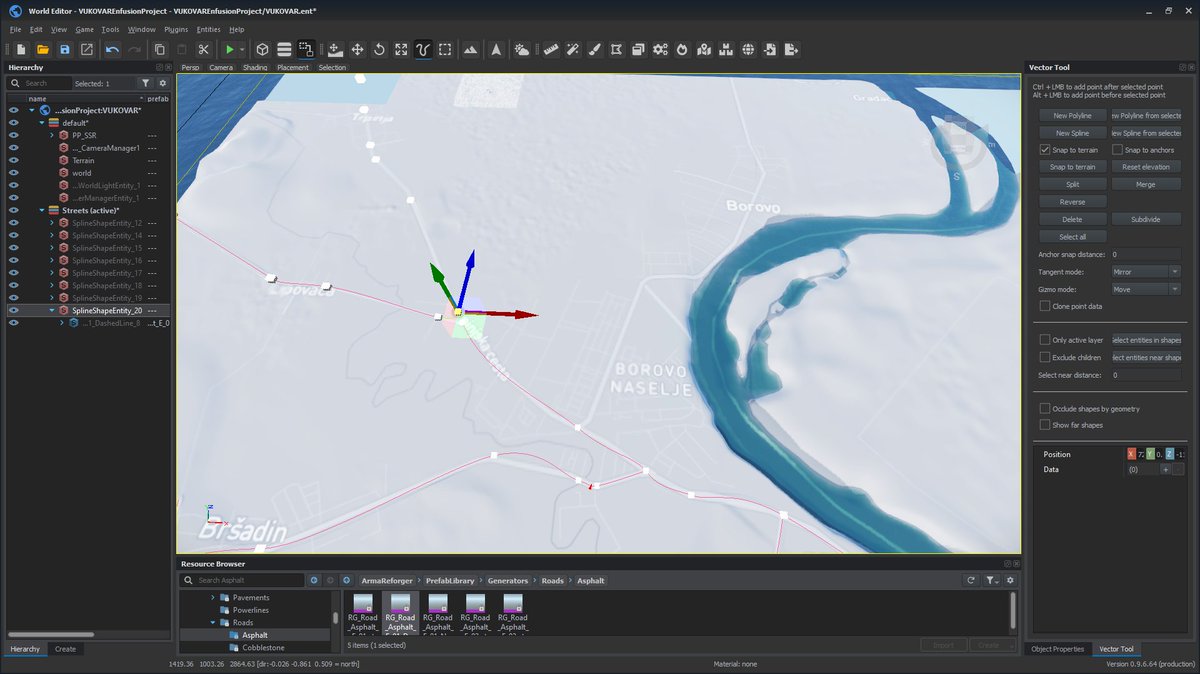Click the Undo arrow in the toolbar
1200x674 pixels.
point(112,49)
